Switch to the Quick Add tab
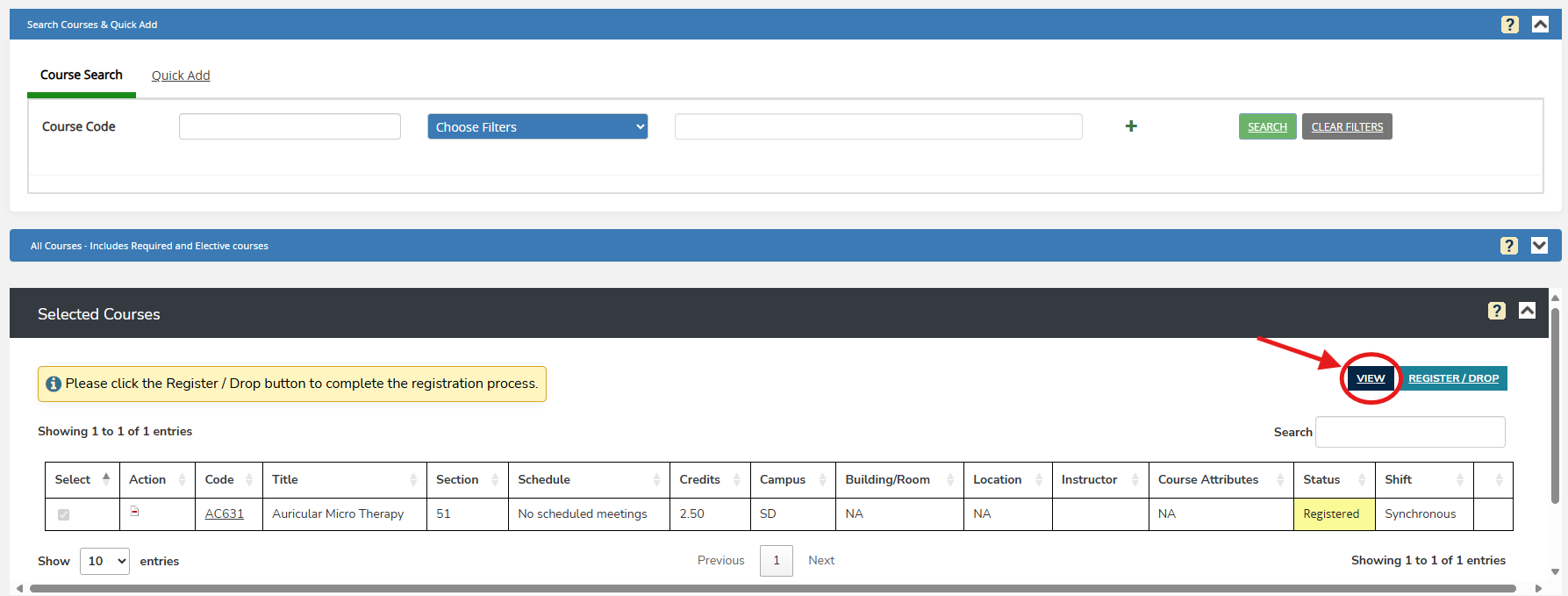 coord(181,75)
